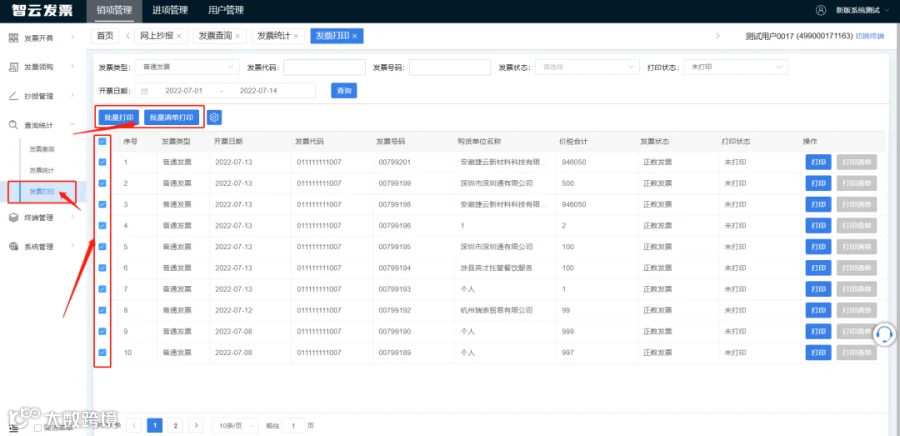Uncheck the select-all checkbox in table header
Screen dimensions: 900x436
(x=102, y=141)
